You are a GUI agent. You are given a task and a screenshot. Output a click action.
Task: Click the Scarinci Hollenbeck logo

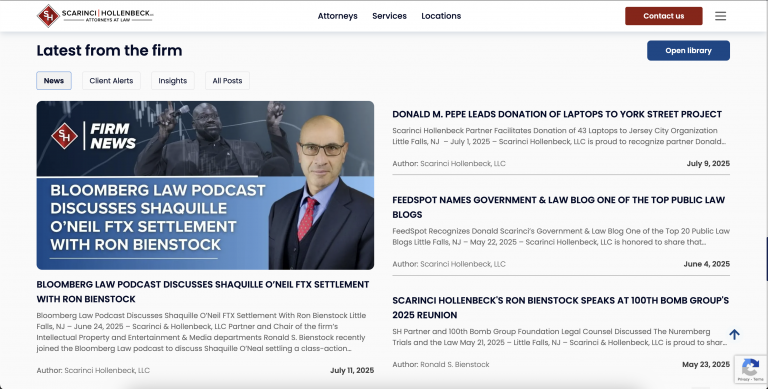(x=96, y=16)
